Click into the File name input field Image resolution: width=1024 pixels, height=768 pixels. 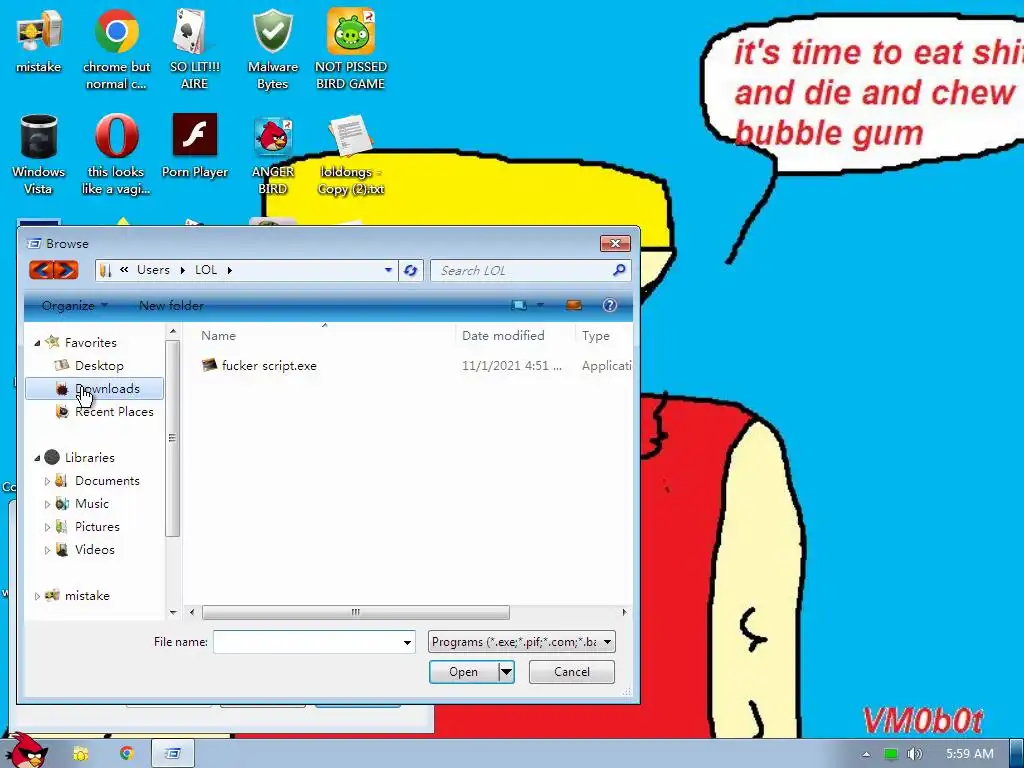click(x=307, y=642)
